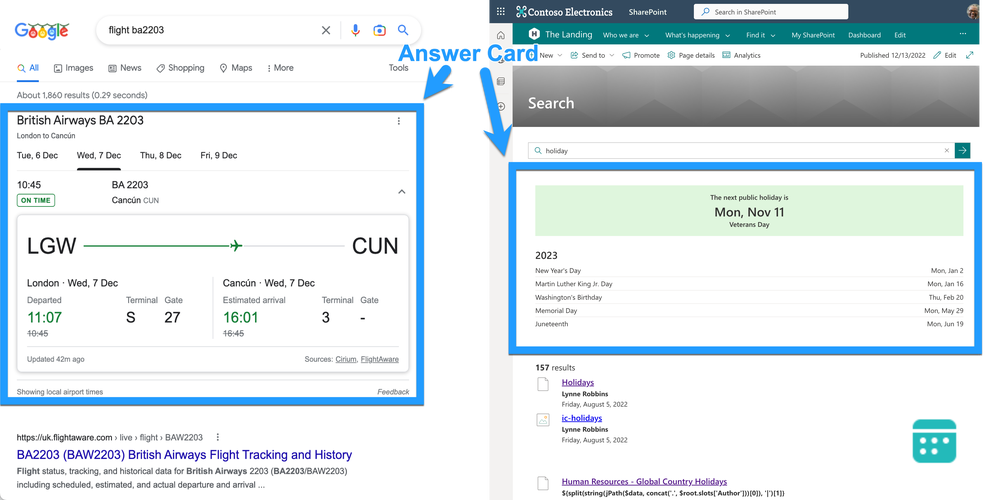Submit holiday search with green arrow button
Viewport: 990px width, 500px height.
point(962,150)
